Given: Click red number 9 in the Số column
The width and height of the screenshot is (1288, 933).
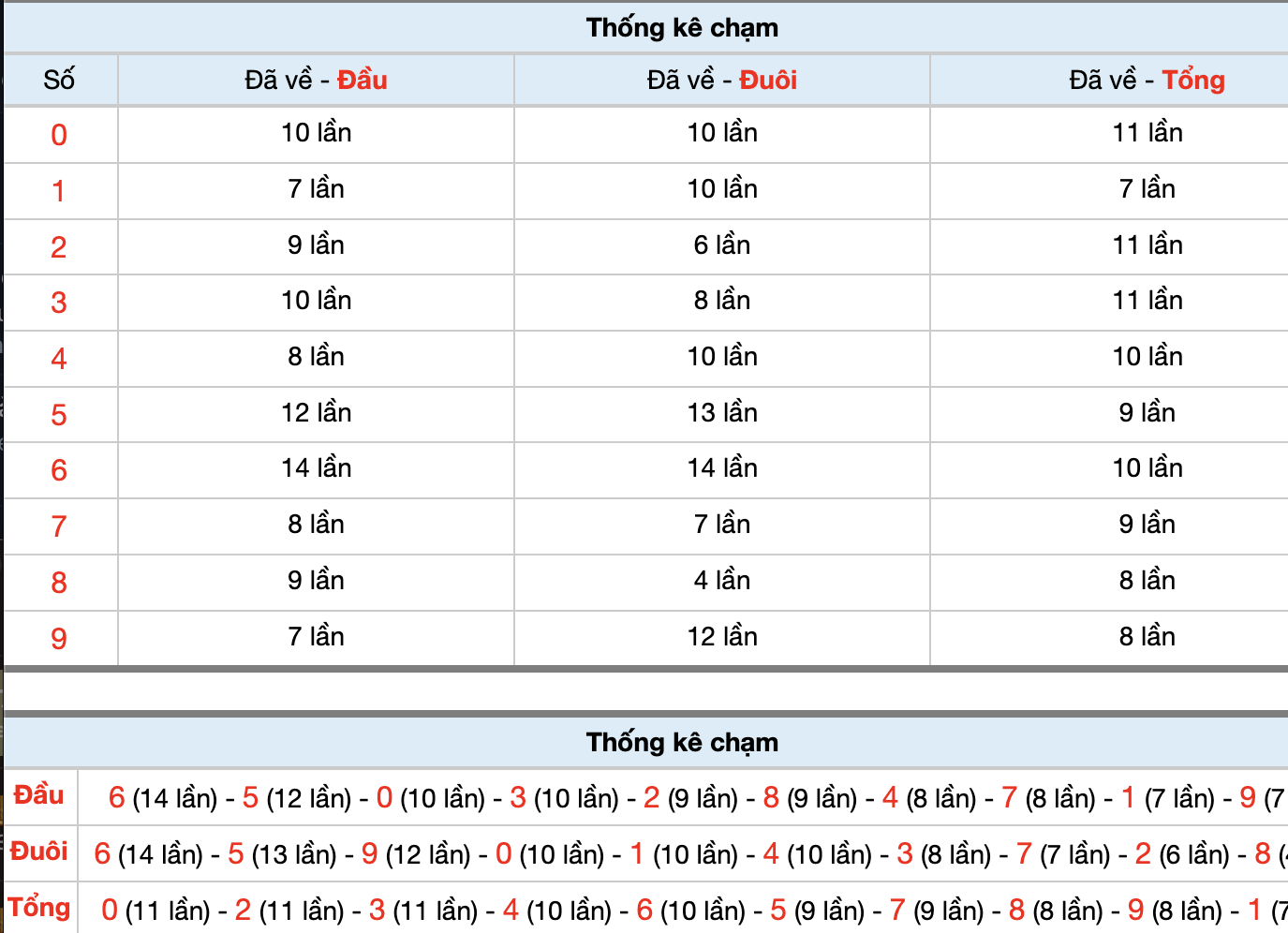Looking at the screenshot, I should pyautogui.click(x=59, y=639).
